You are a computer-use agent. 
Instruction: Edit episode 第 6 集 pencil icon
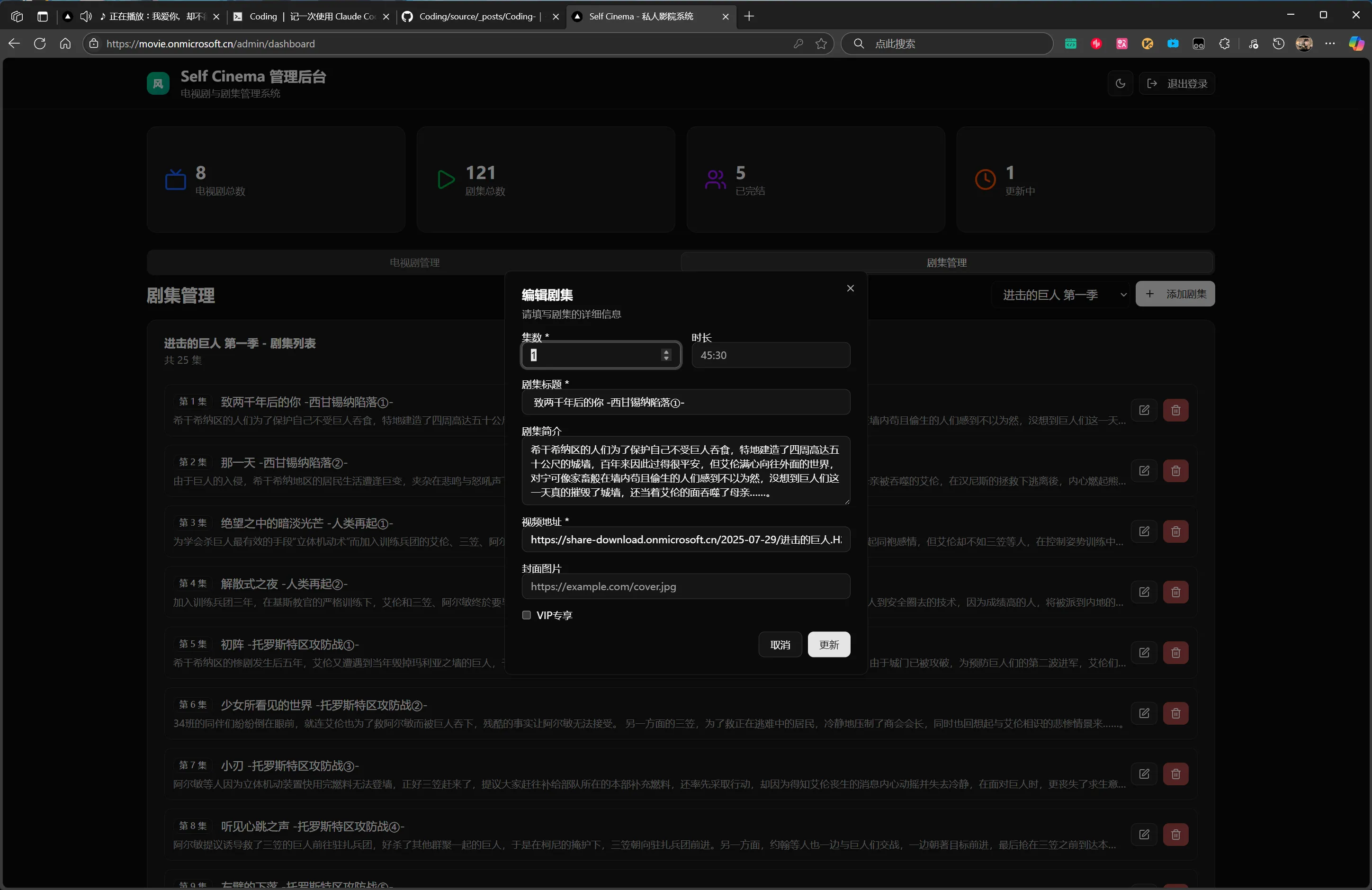(x=1144, y=713)
